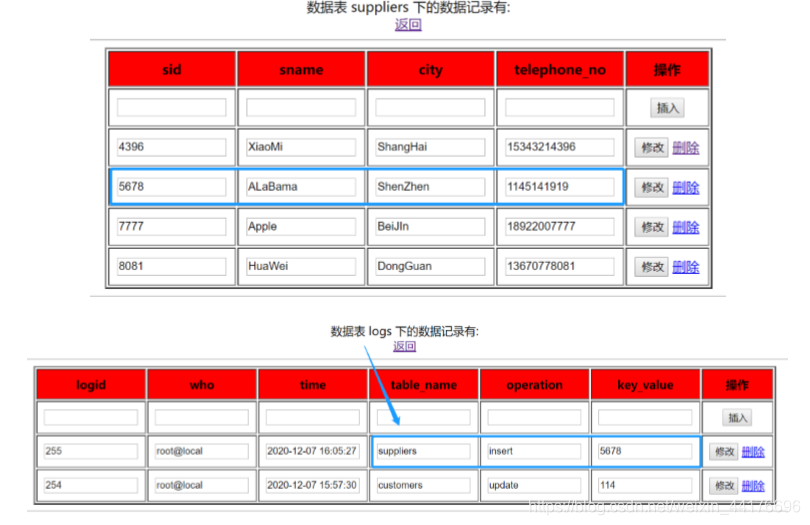Edit the key_value field containing 114

point(645,485)
